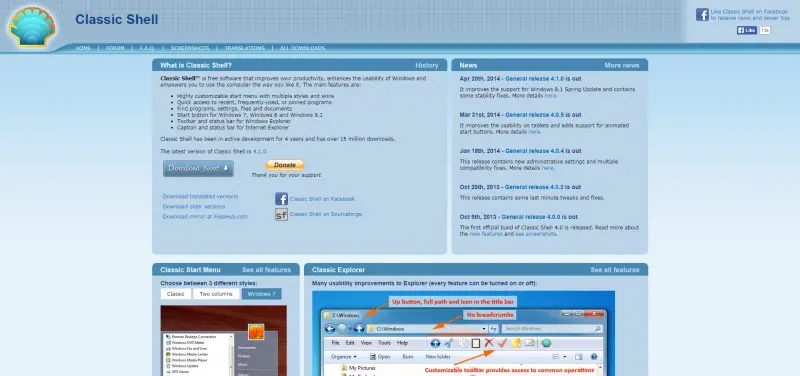Screen dimensions: 800x376
Task: Open SCREENSHOTS in the navigation bar
Action: pos(190,48)
